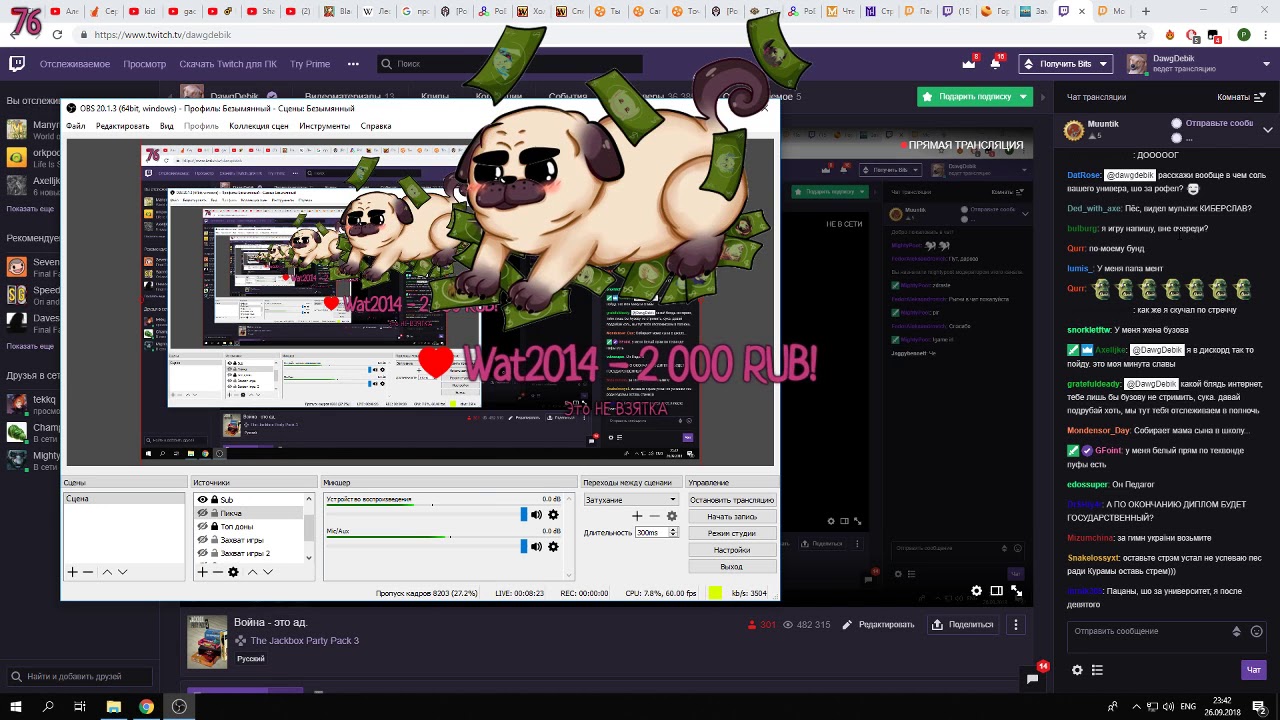1280x720 pixels.
Task: Open source properties gear in Sources panel
Action: coord(233,572)
